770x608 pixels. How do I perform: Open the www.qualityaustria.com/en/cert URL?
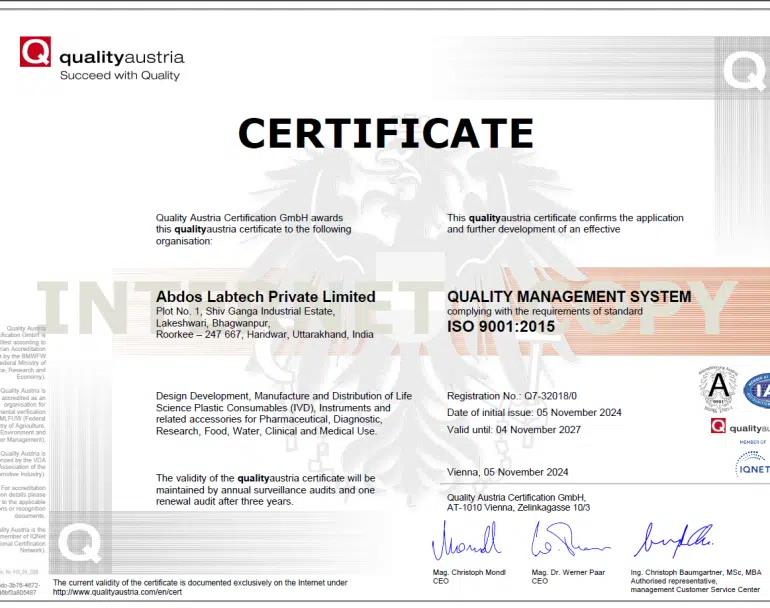coord(117,592)
